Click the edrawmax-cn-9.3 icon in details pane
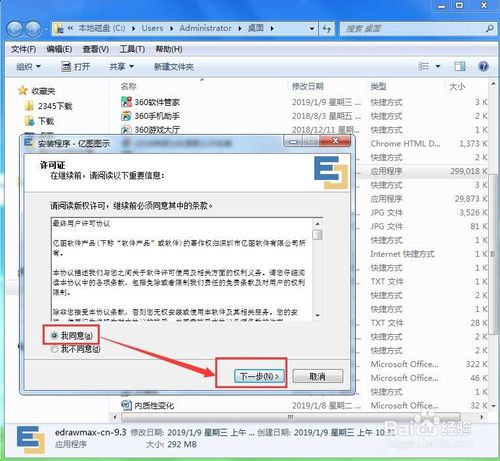500x461 pixels. pyautogui.click(x=30, y=440)
